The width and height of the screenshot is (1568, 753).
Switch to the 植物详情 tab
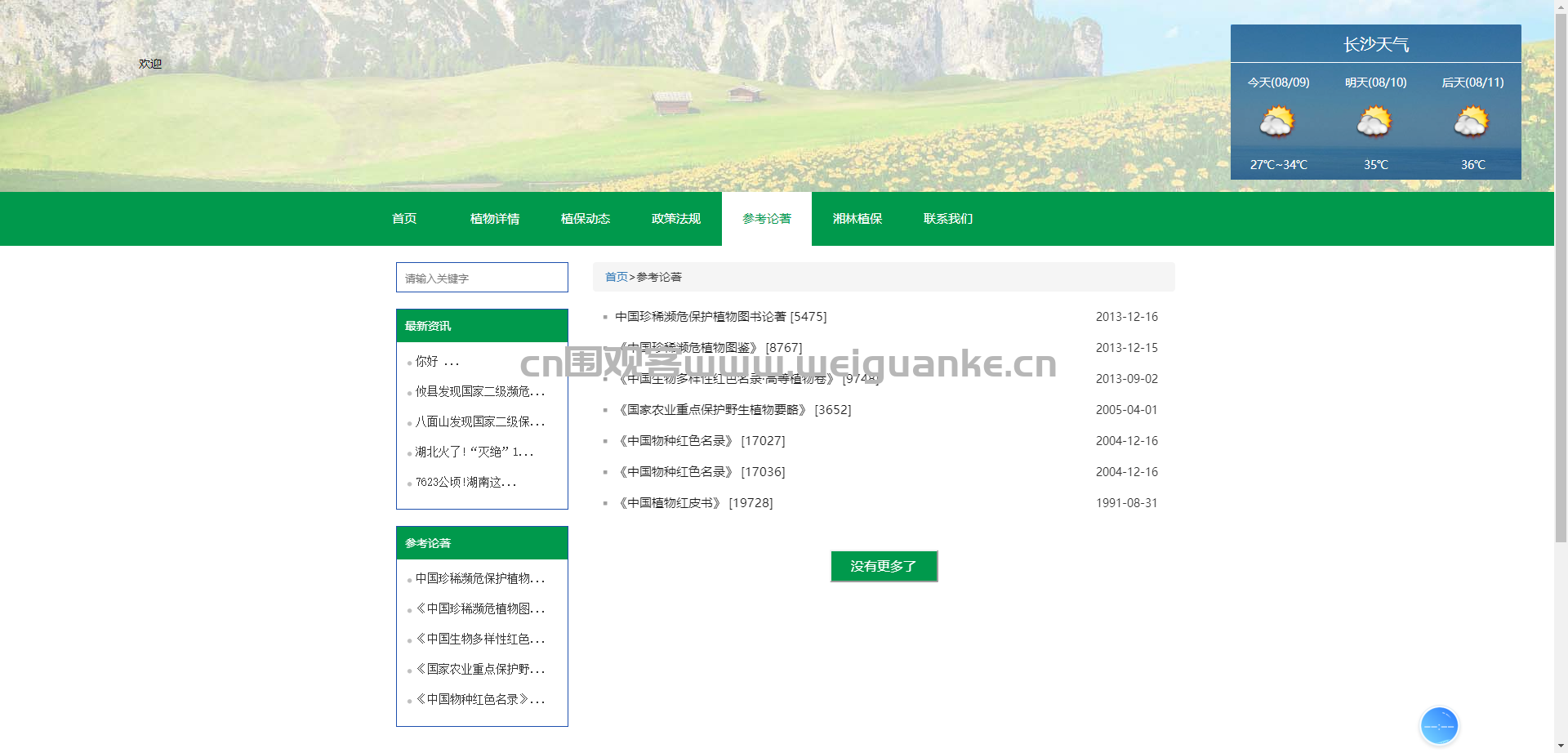495,219
